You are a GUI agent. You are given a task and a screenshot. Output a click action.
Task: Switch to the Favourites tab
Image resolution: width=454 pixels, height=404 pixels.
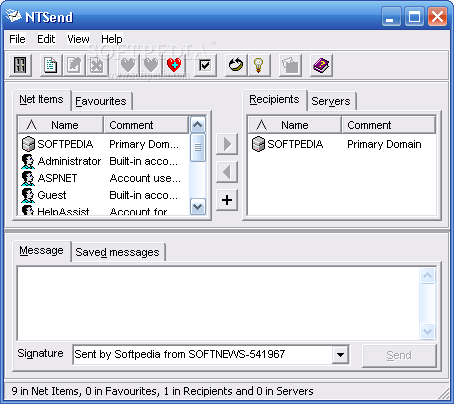pos(101,101)
